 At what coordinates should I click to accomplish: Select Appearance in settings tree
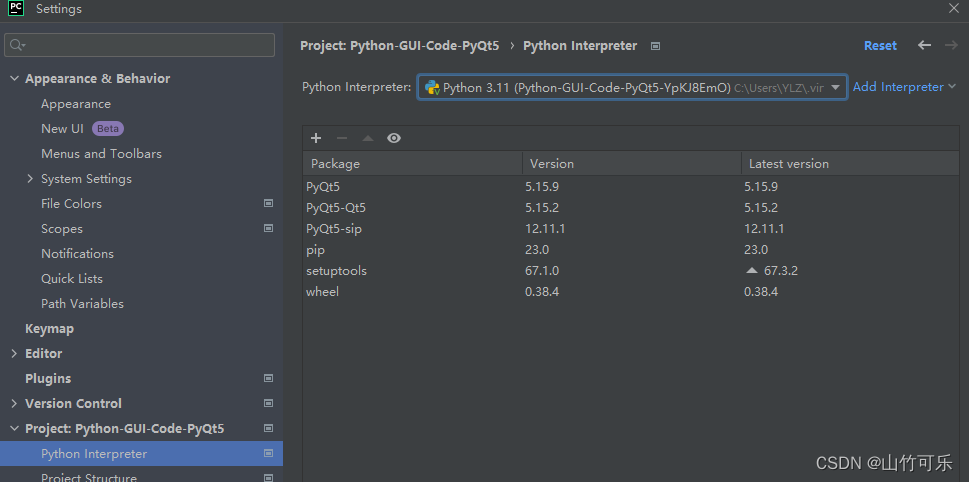pyautogui.click(x=76, y=104)
